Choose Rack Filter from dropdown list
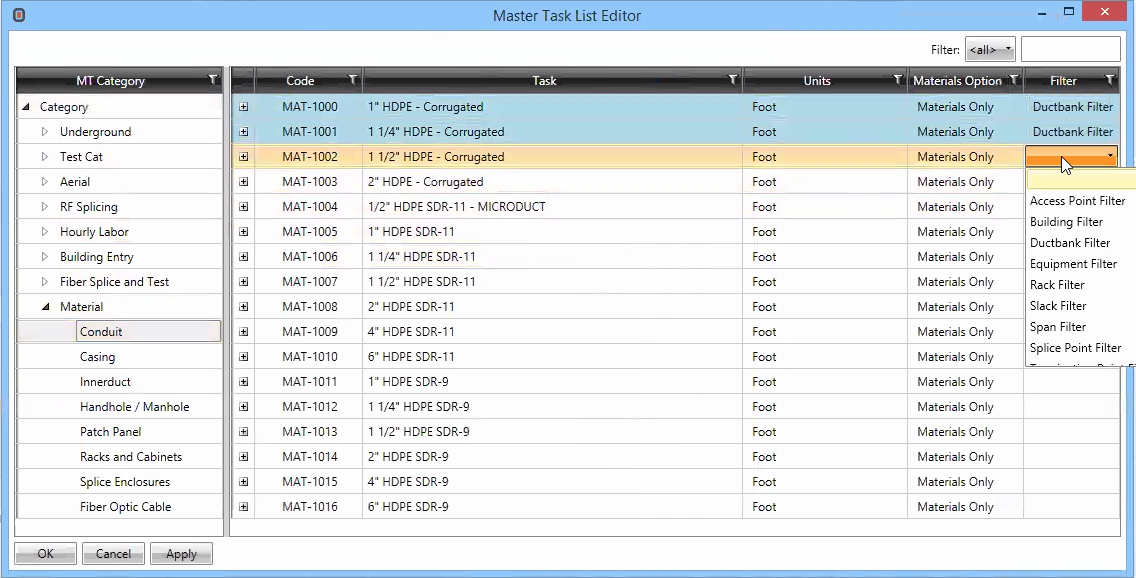 click(x=1057, y=285)
